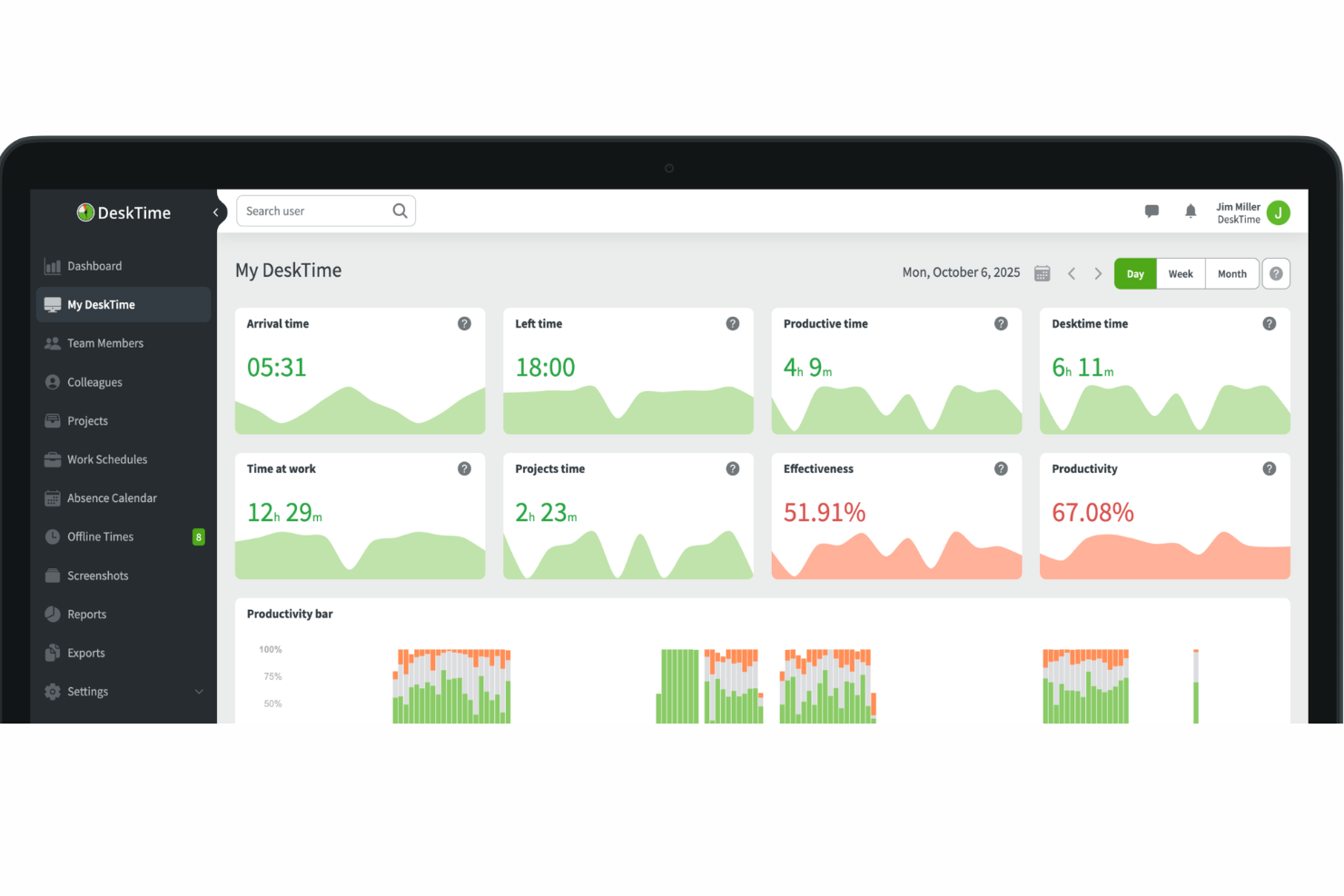Click the Jim Miller name text
The height and width of the screenshot is (896, 1344).
pyautogui.click(x=1238, y=207)
